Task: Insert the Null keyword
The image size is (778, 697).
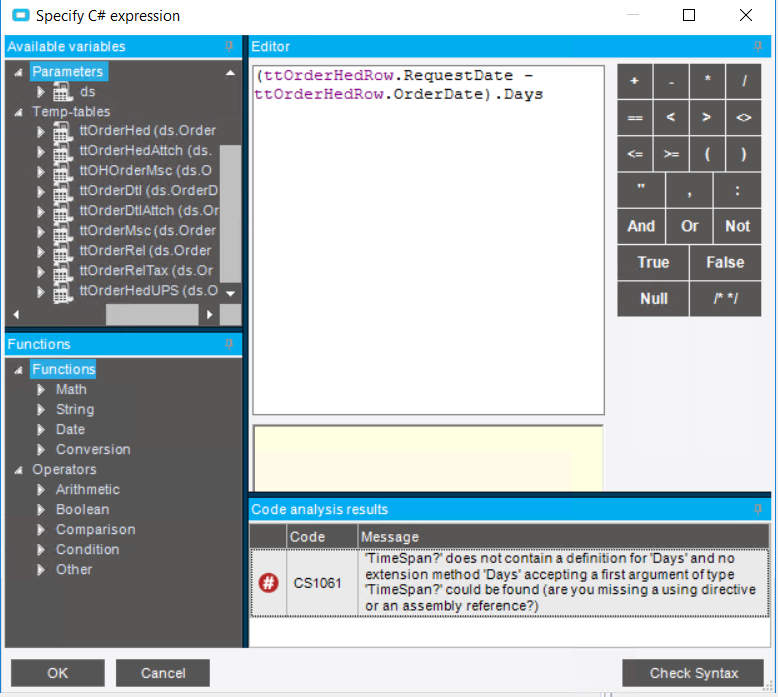Action: tap(653, 299)
